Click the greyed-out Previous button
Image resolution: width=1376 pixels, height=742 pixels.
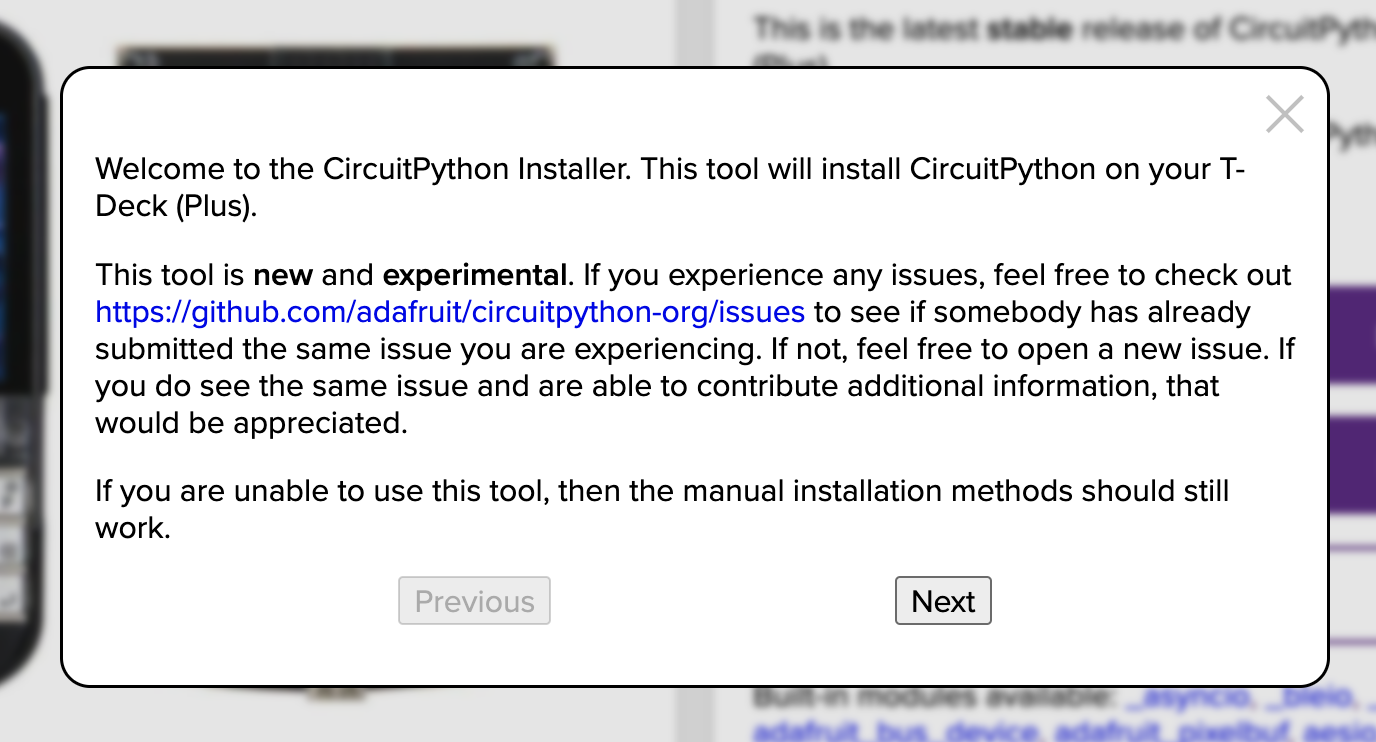pos(474,601)
